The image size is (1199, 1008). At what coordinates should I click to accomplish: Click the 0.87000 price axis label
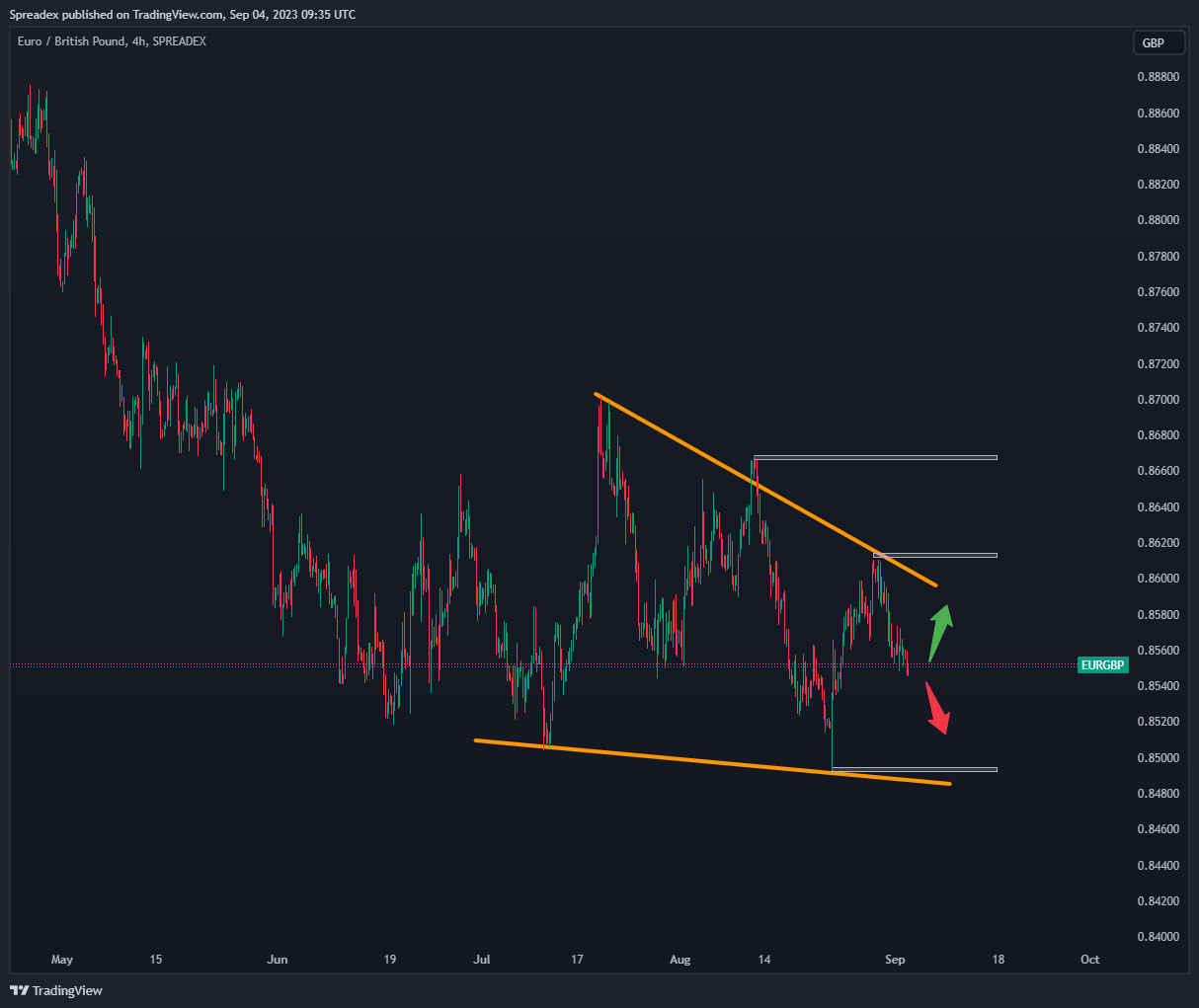coord(1158,400)
